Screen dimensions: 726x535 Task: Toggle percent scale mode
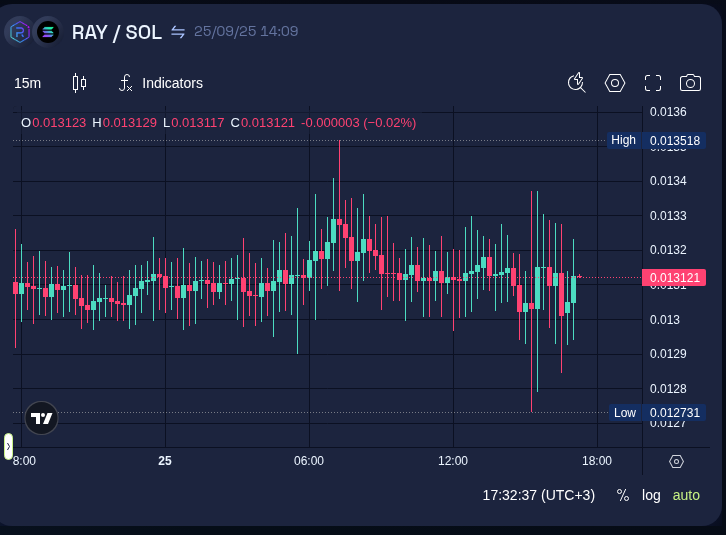[623, 495]
